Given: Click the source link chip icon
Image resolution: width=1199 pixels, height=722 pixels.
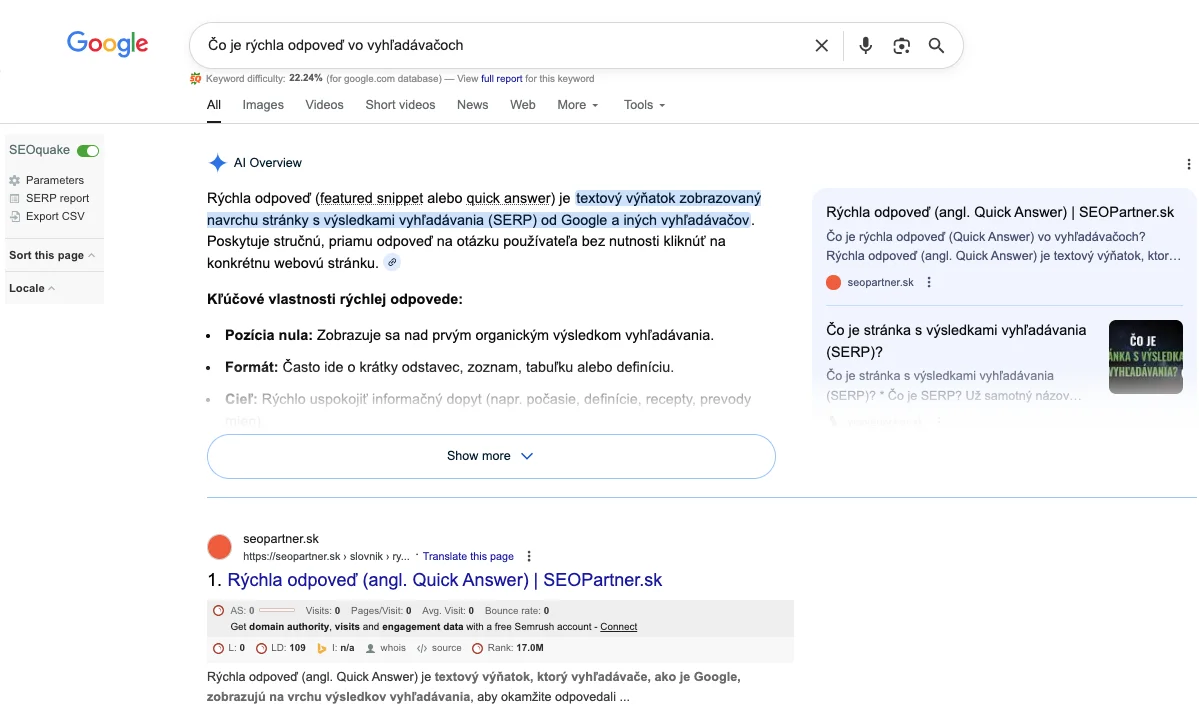Looking at the screenshot, I should 393,262.
